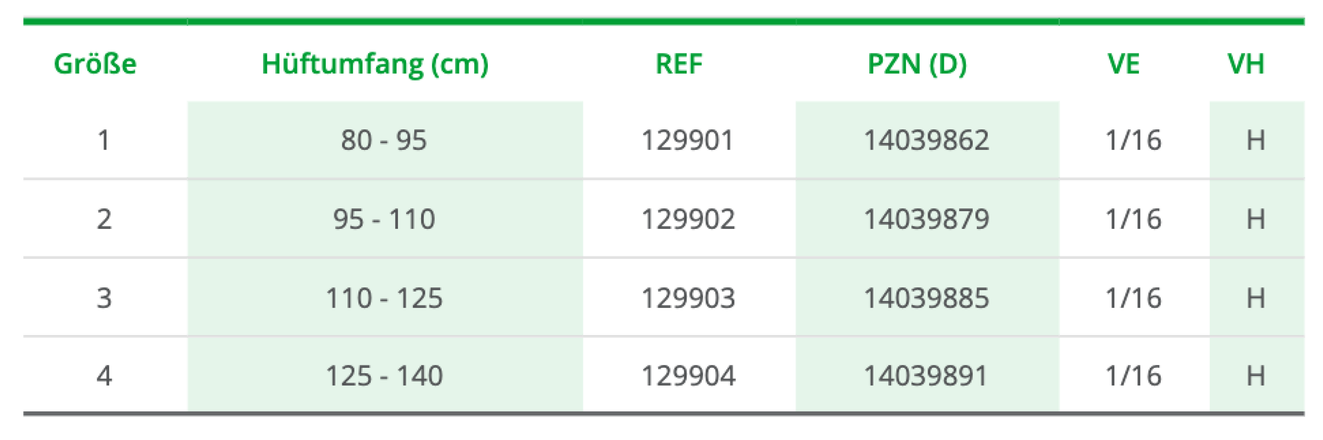The image size is (1323, 440).
Task: Select REF number 129901
Action: pyautogui.click(x=688, y=140)
